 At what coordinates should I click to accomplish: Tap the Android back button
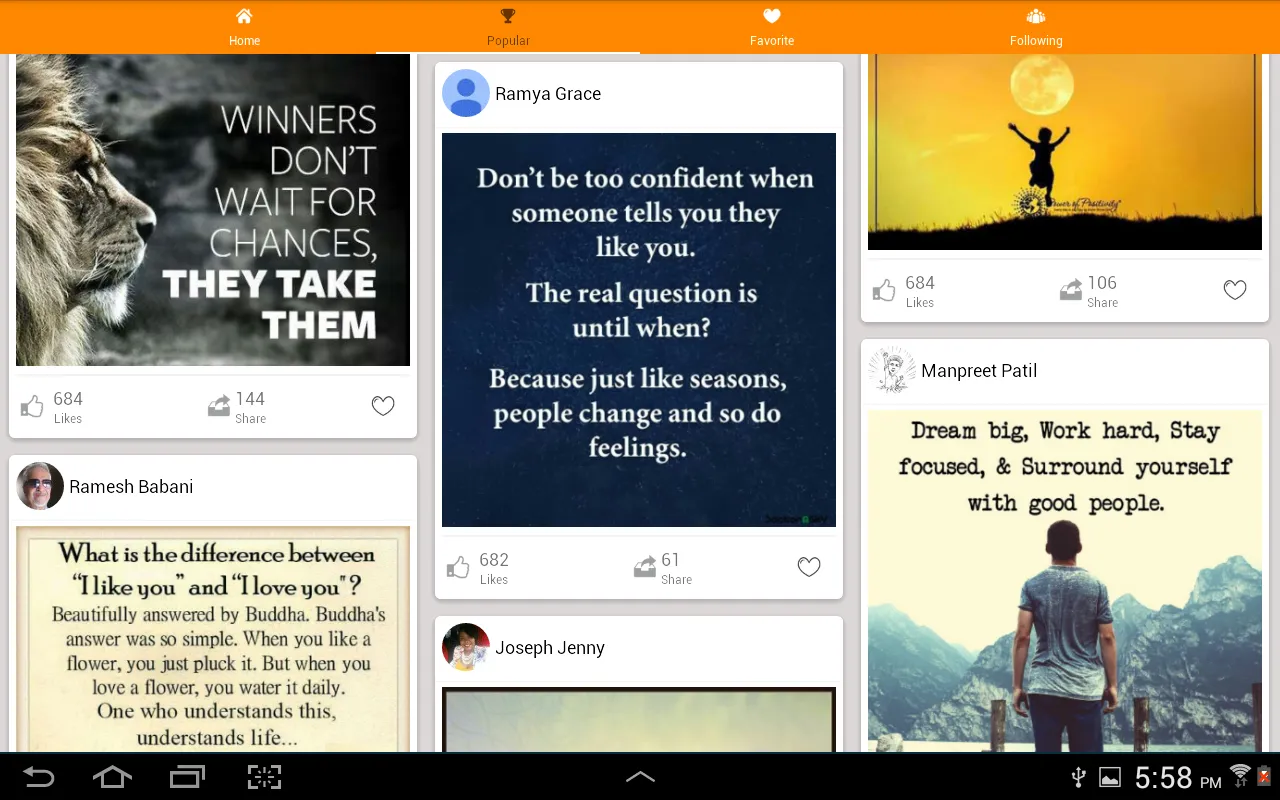pyautogui.click(x=39, y=777)
